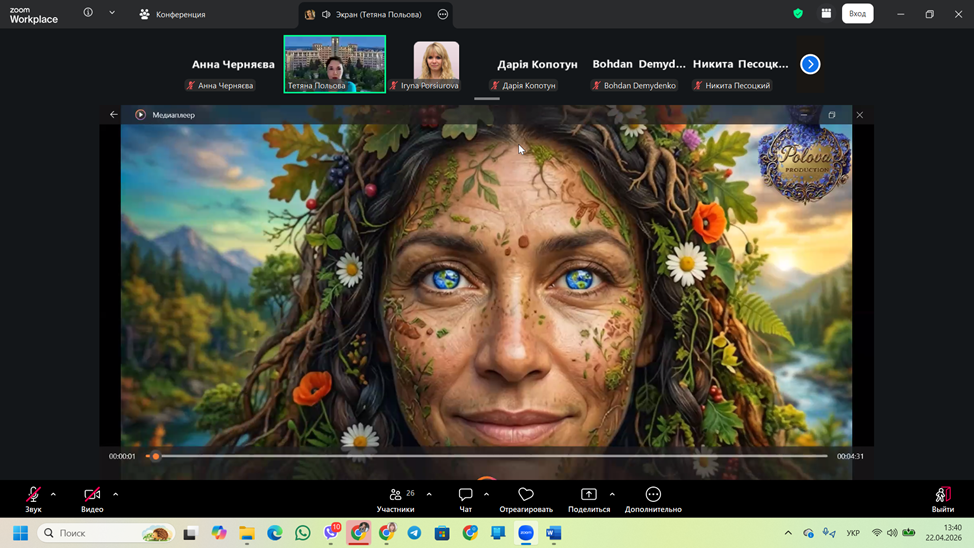This screenshot has width=974, height=548.
Task: Click the elapsed time 00:00:01
Action: click(122, 456)
